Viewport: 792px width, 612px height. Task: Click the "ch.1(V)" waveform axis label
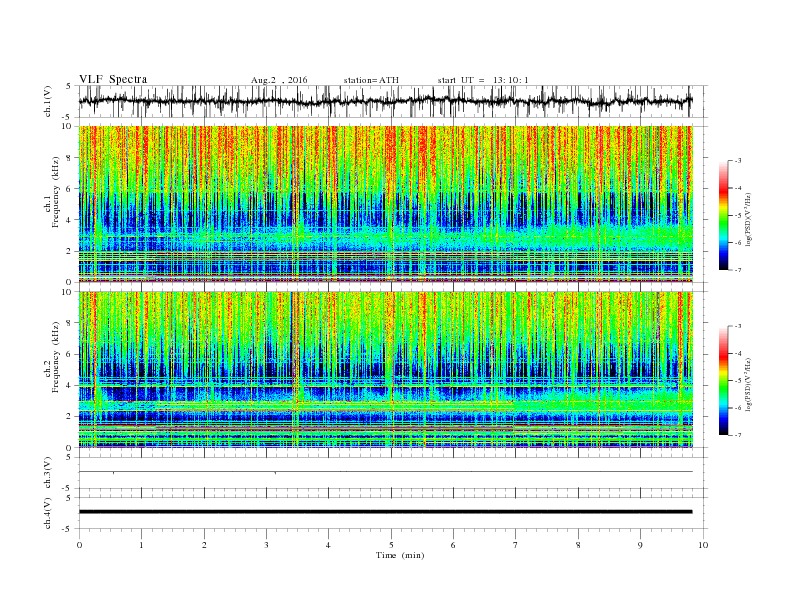pyautogui.click(x=48, y=101)
